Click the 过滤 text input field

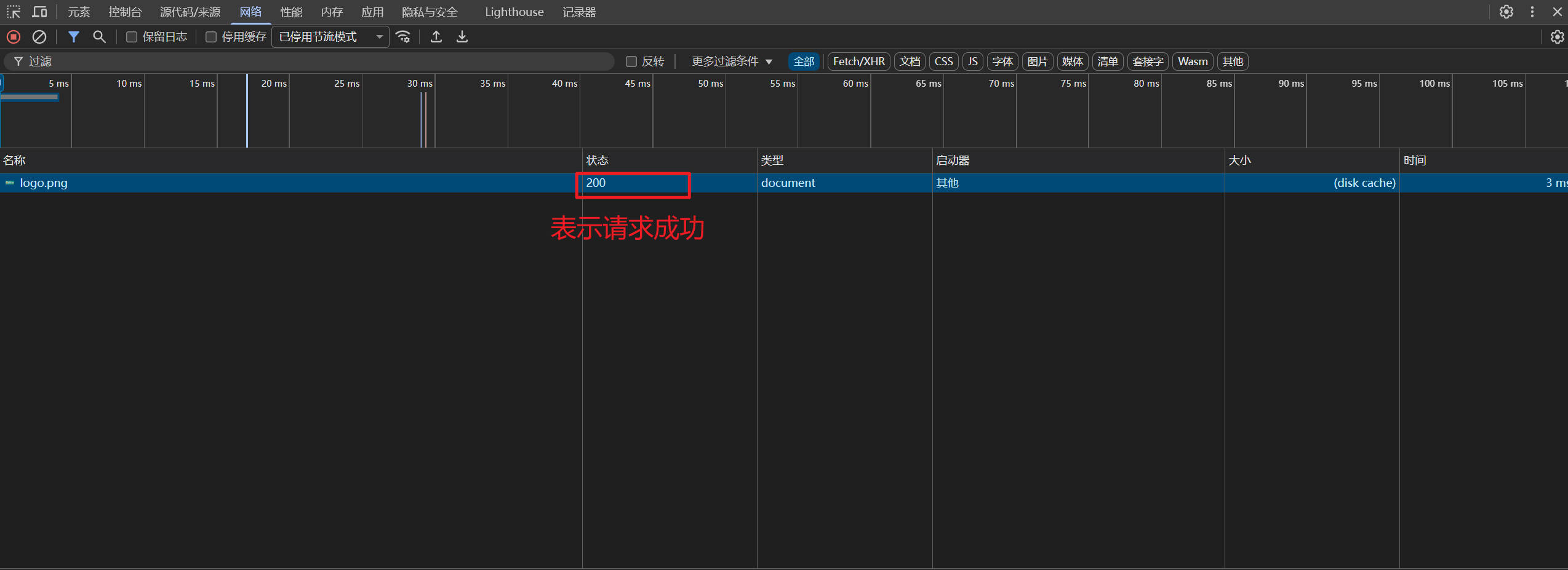[x=308, y=61]
